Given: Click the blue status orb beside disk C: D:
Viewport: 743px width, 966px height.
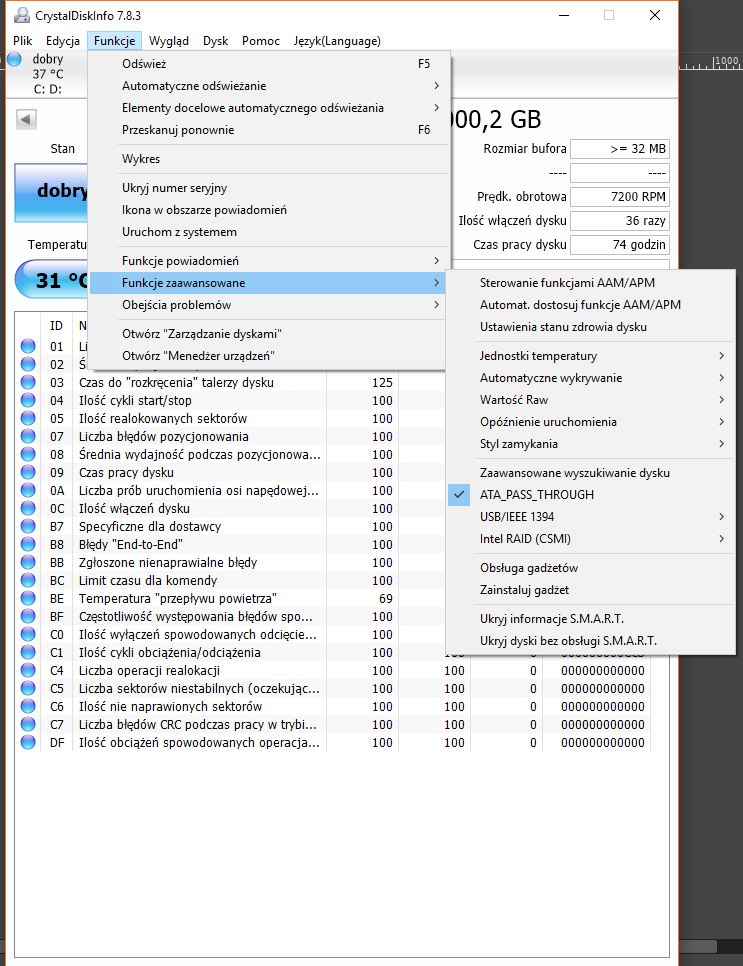Looking at the screenshot, I should click(15, 59).
